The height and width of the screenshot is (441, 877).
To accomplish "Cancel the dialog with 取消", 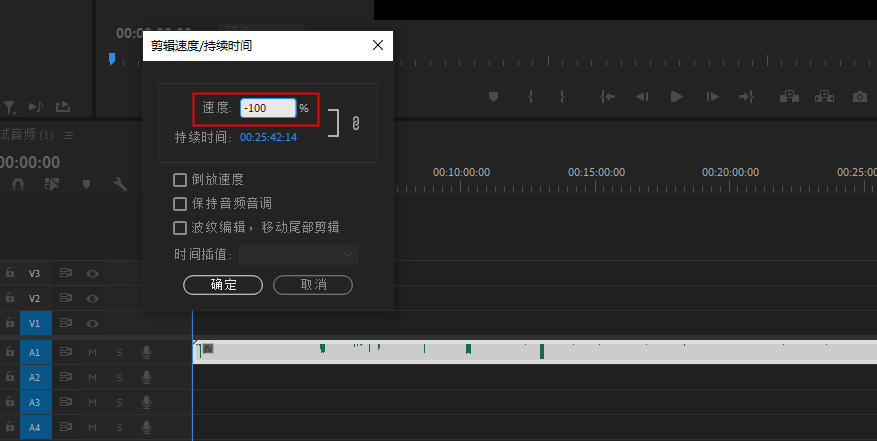I will click(x=313, y=285).
